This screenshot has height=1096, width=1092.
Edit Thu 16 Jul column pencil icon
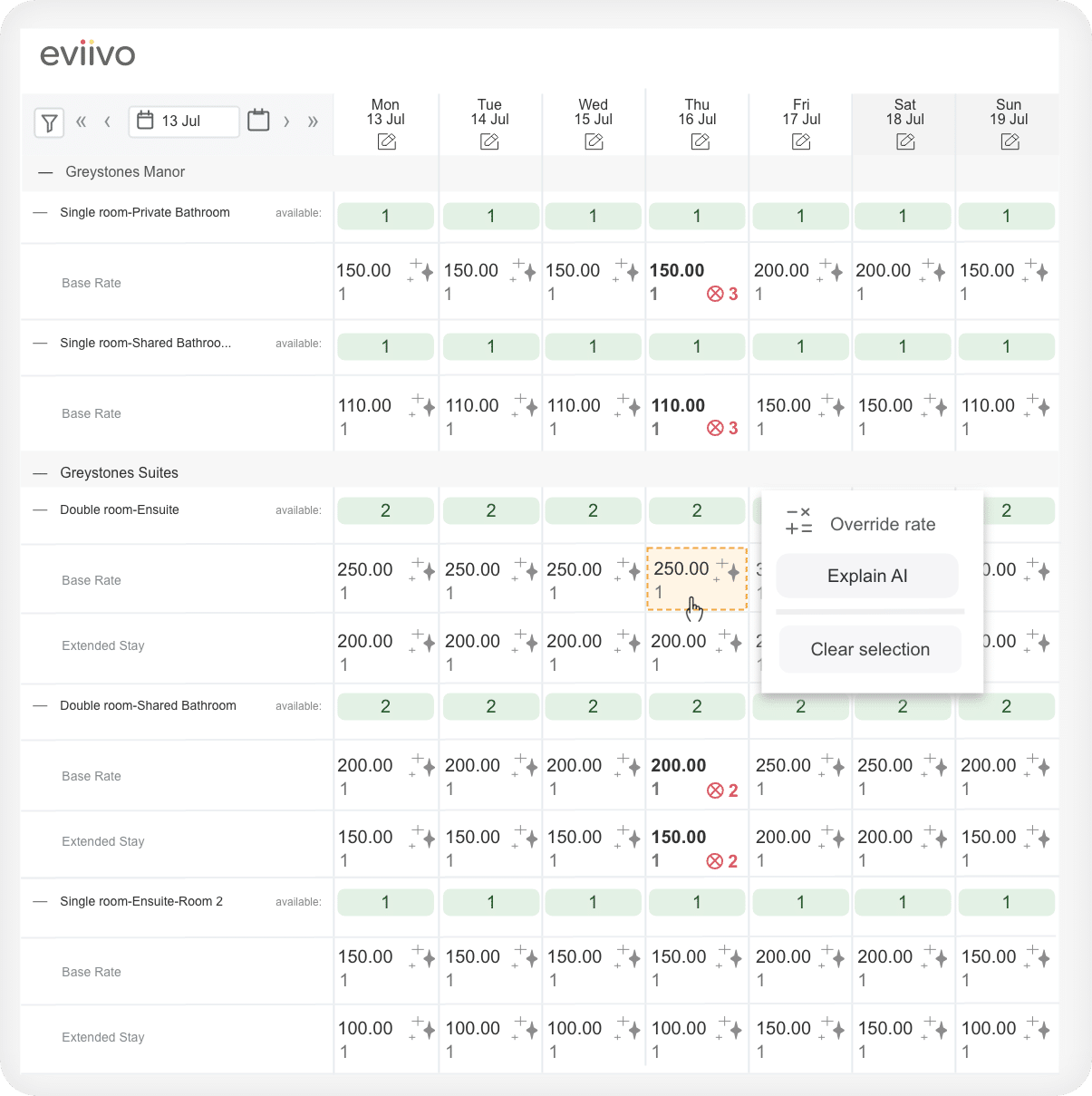700,141
